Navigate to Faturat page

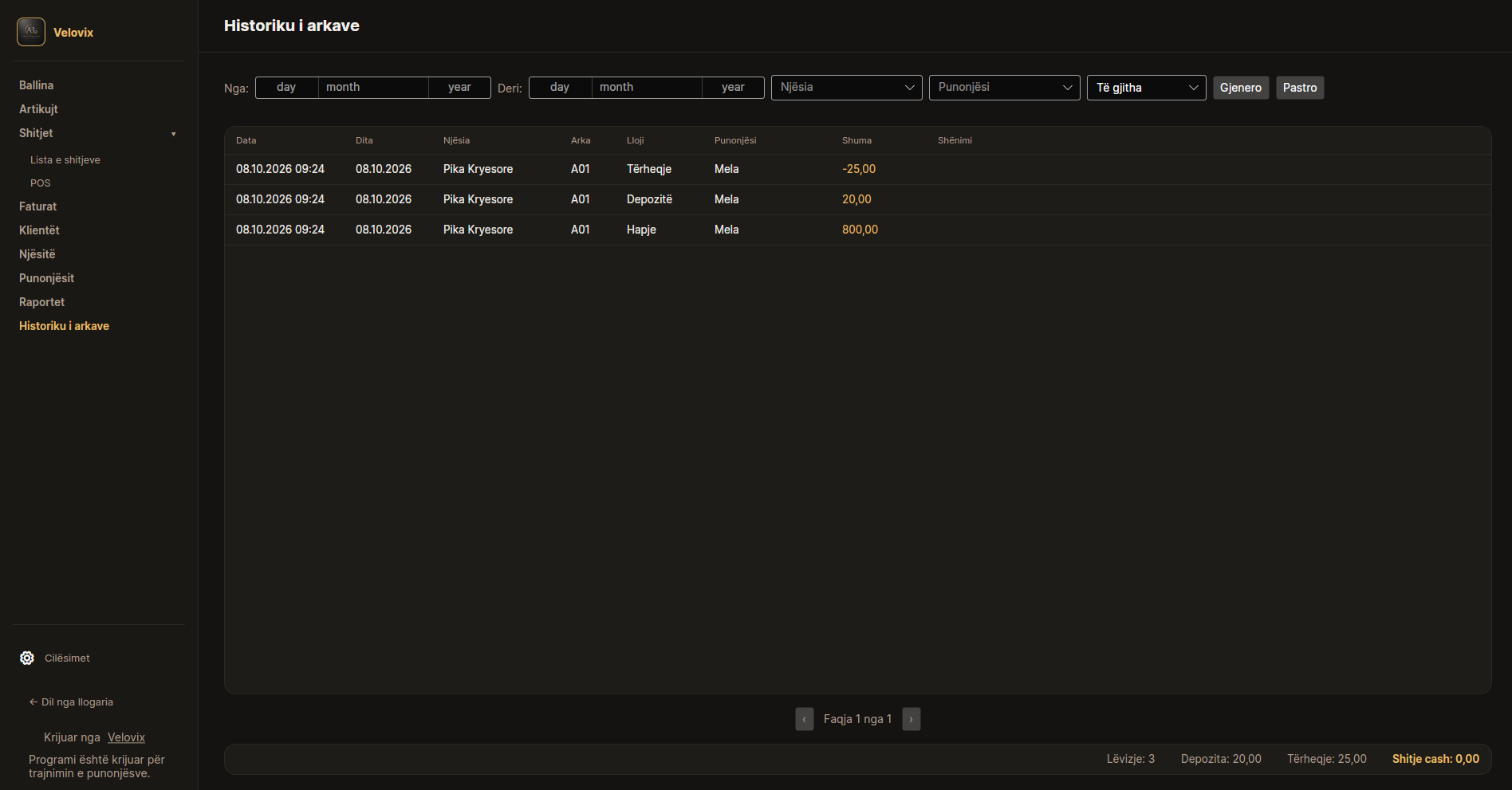pyautogui.click(x=38, y=206)
